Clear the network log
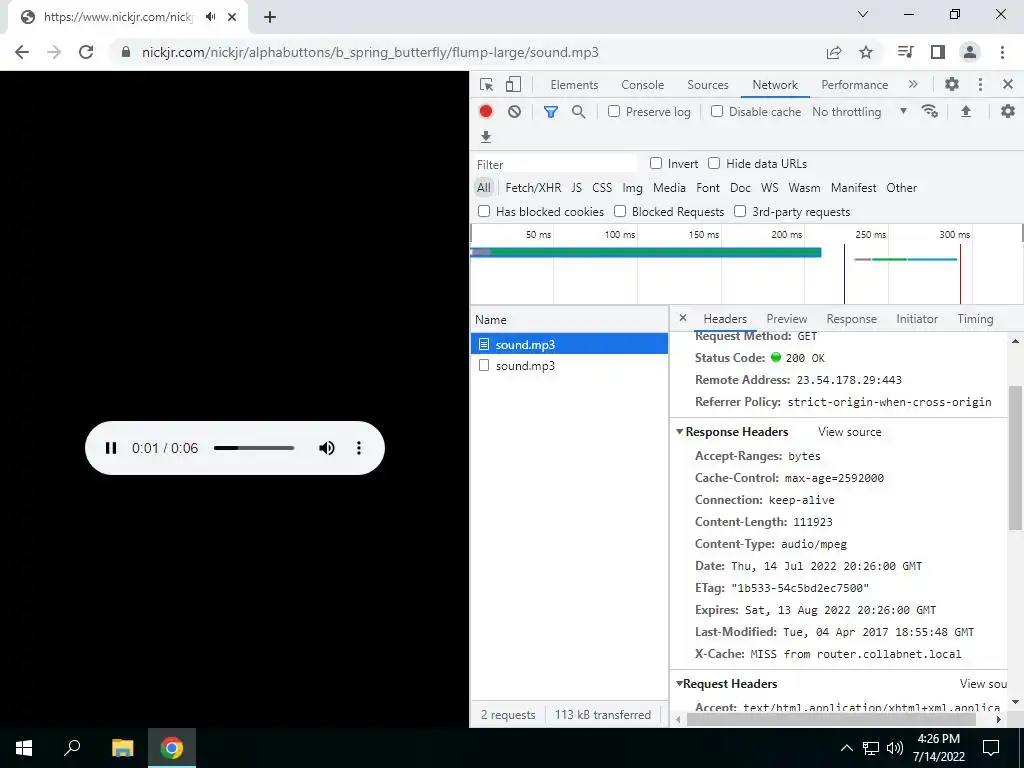Screen dimensions: 1024x768 [515, 112]
